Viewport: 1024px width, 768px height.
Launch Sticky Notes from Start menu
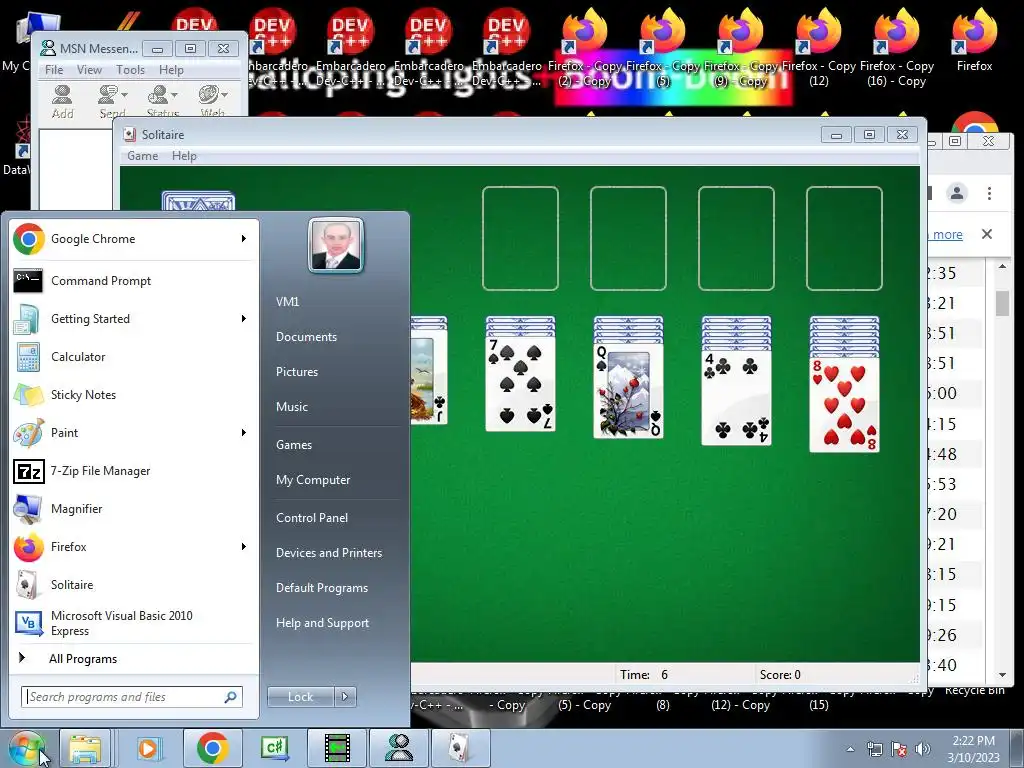coord(135,394)
